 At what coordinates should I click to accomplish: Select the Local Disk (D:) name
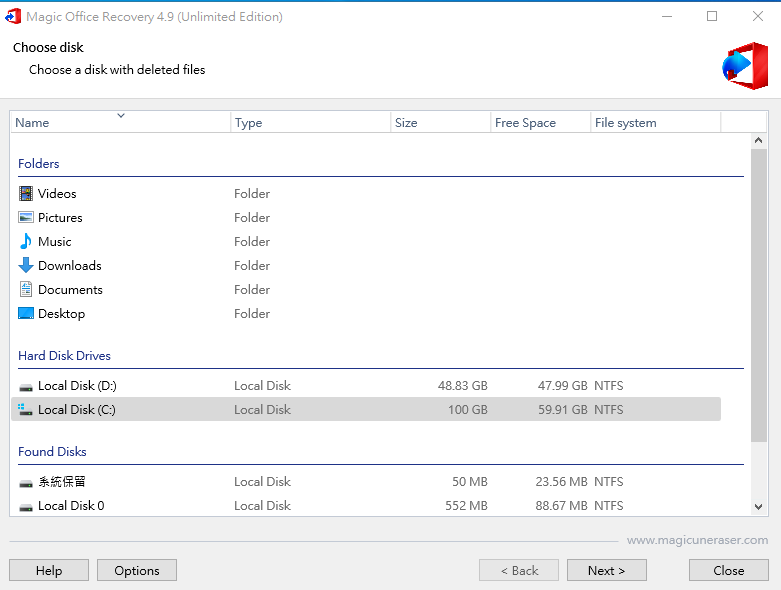[77, 385]
